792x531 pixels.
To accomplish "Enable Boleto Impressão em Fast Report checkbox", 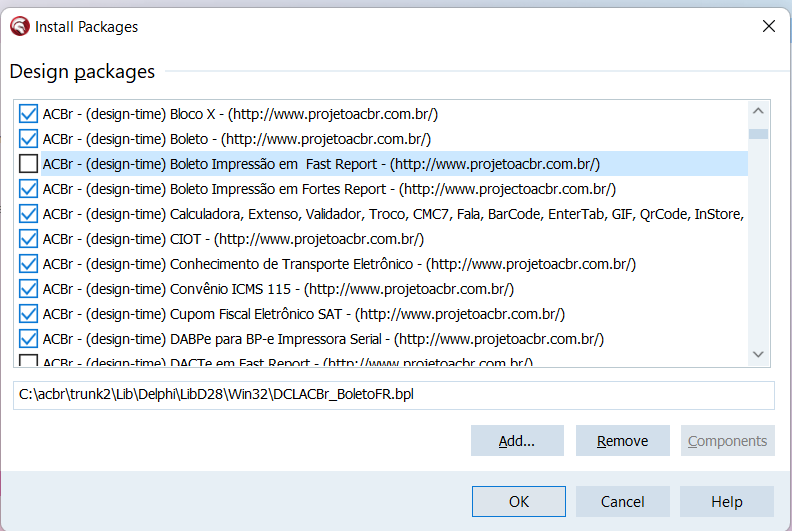I will (x=28, y=164).
